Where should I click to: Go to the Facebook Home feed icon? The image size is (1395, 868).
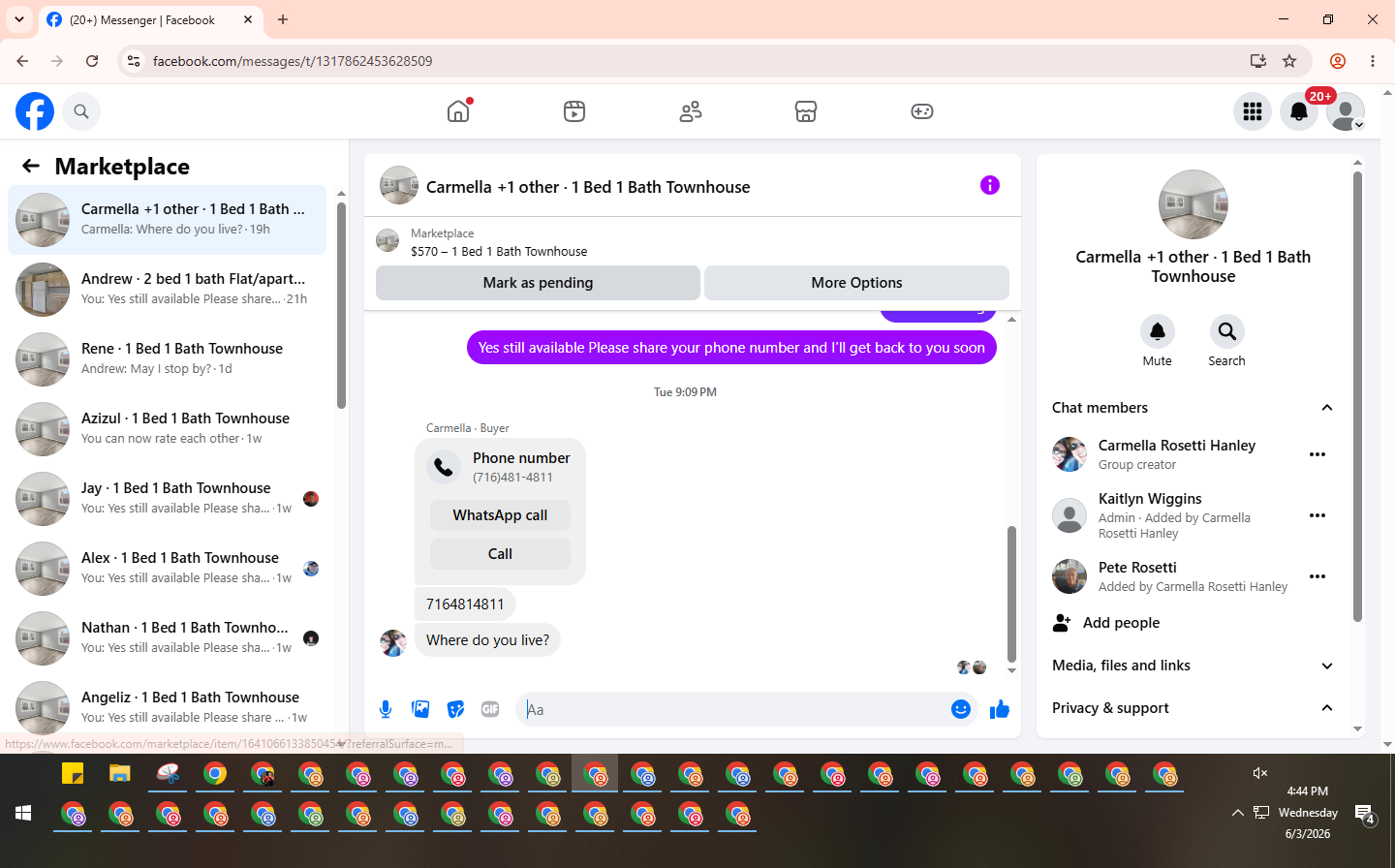pyautogui.click(x=458, y=111)
